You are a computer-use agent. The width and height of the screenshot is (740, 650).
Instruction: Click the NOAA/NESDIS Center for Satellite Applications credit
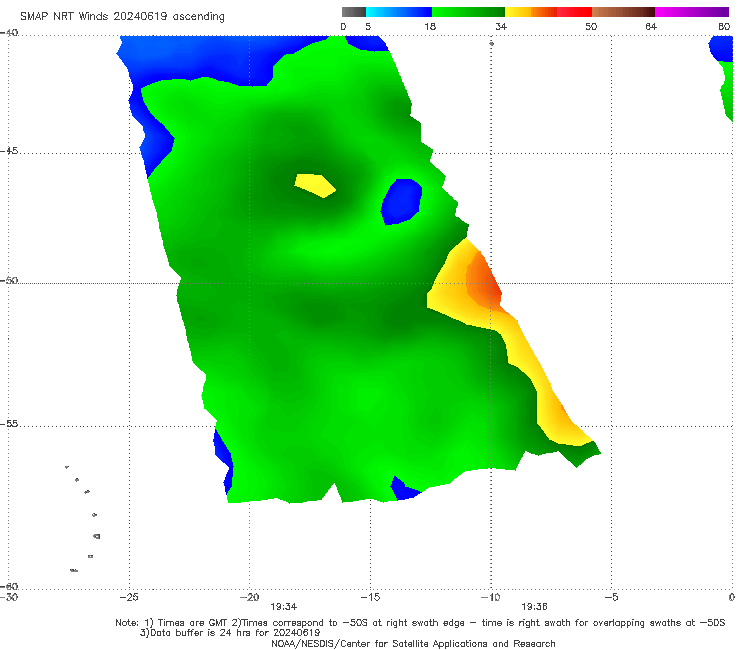(x=413, y=644)
